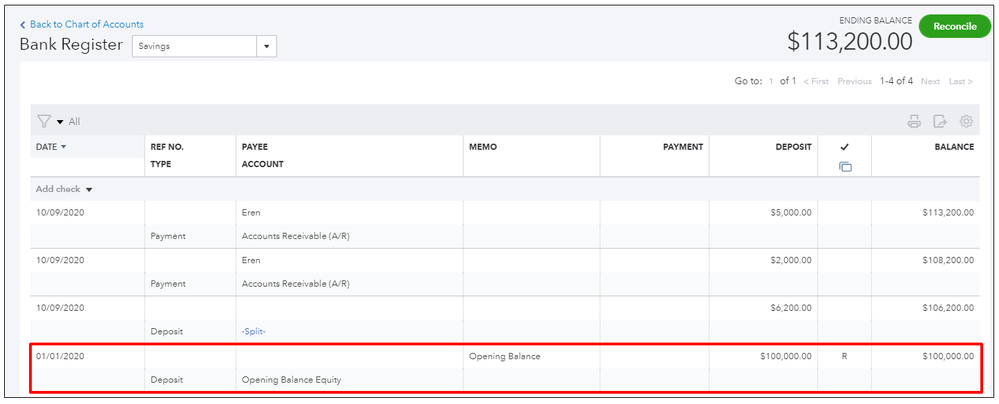Toggle reconcile status R on Opening Balance row

pyautogui.click(x=845, y=356)
